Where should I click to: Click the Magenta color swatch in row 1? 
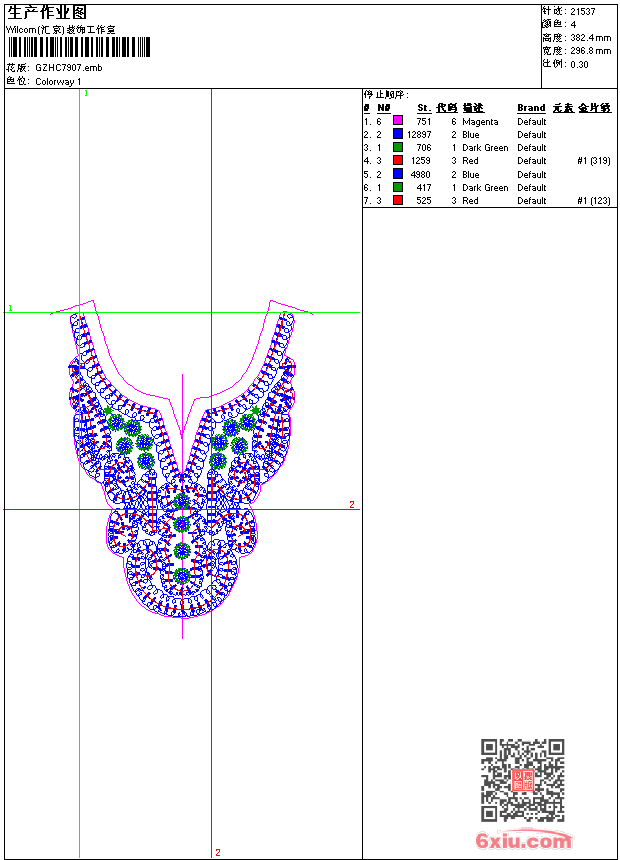coord(397,121)
